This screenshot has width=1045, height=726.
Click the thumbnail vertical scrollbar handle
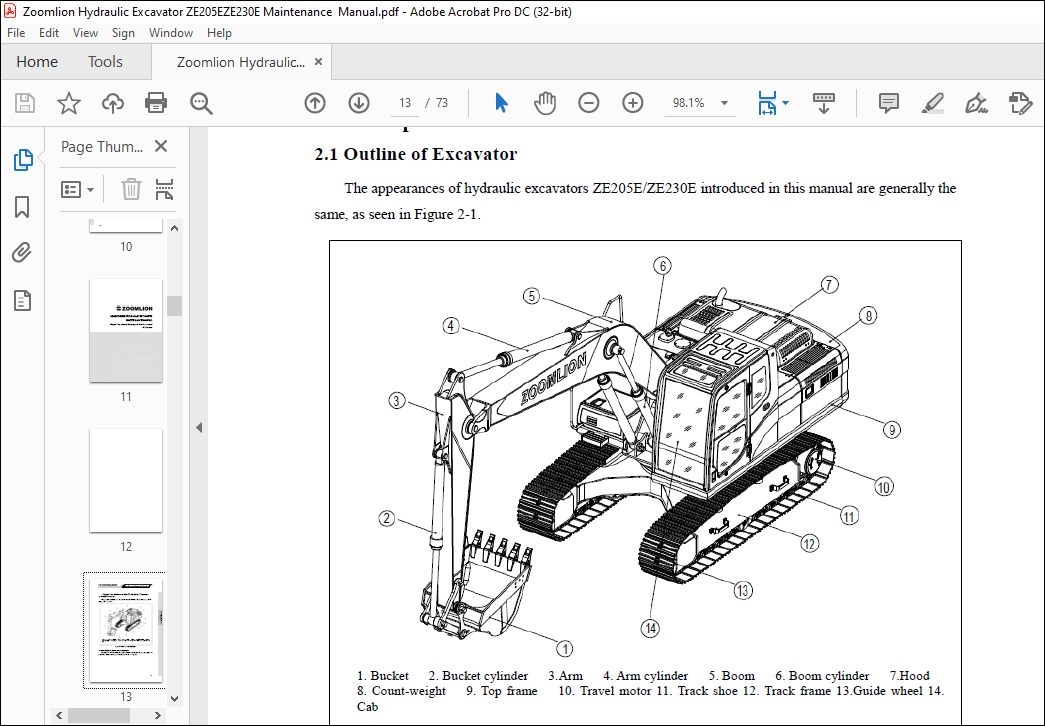point(175,306)
